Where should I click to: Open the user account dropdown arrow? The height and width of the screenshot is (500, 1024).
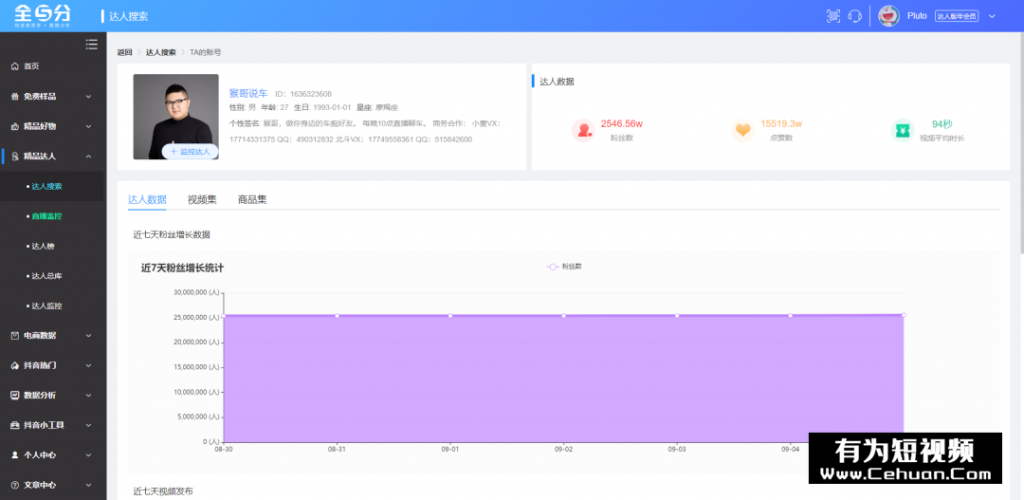991,16
